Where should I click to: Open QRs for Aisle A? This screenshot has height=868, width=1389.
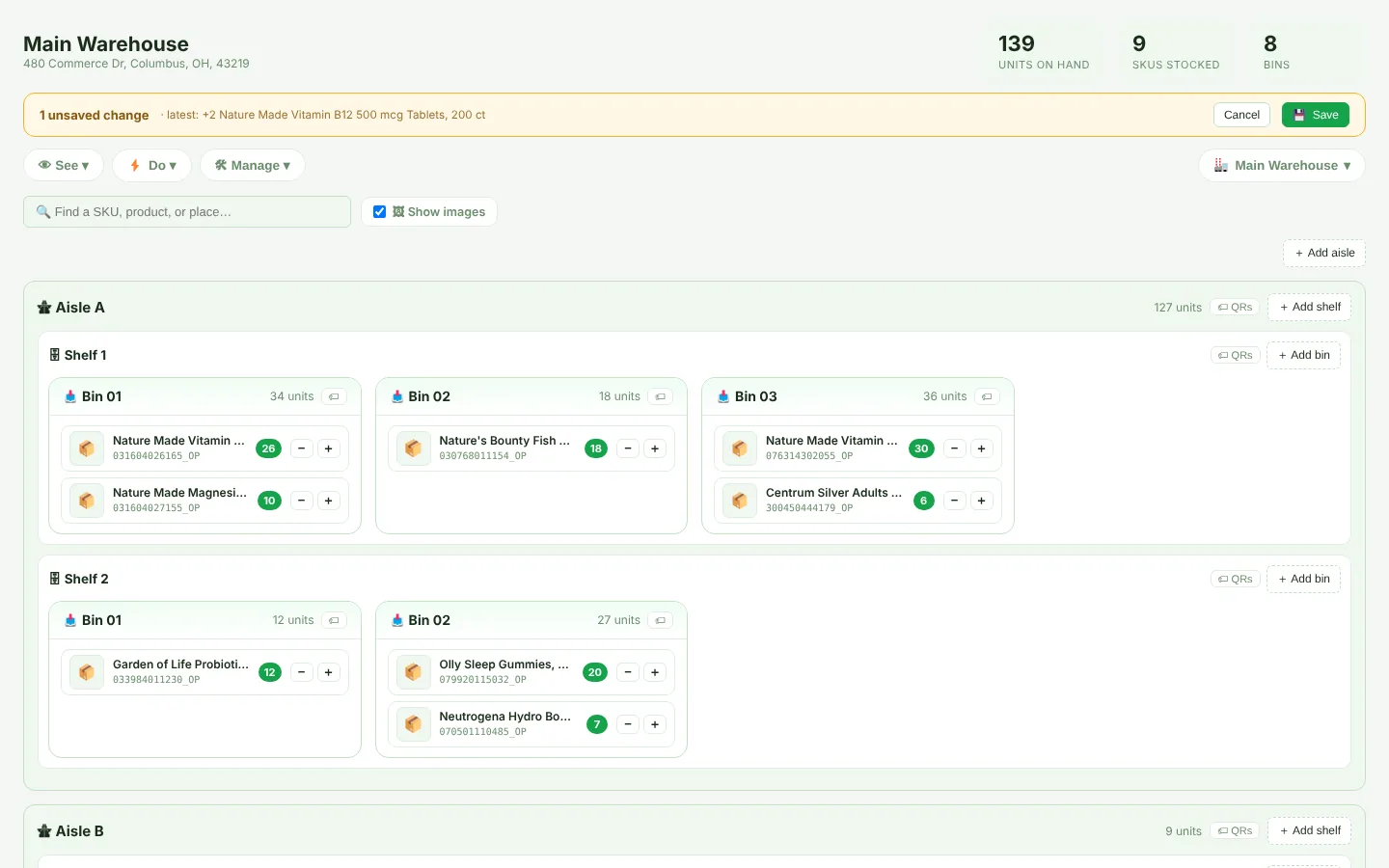click(1235, 307)
